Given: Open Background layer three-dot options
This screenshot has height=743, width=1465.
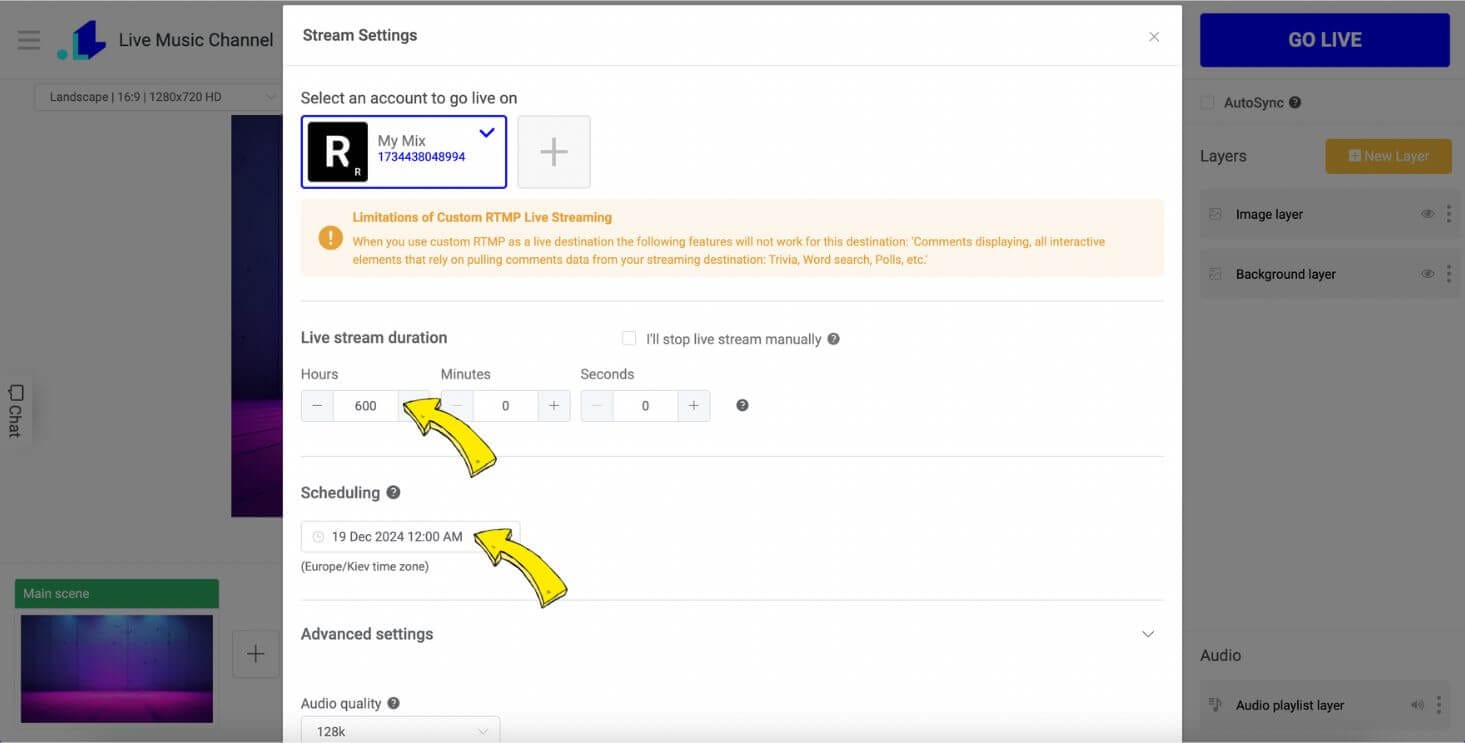Looking at the screenshot, I should [1448, 274].
